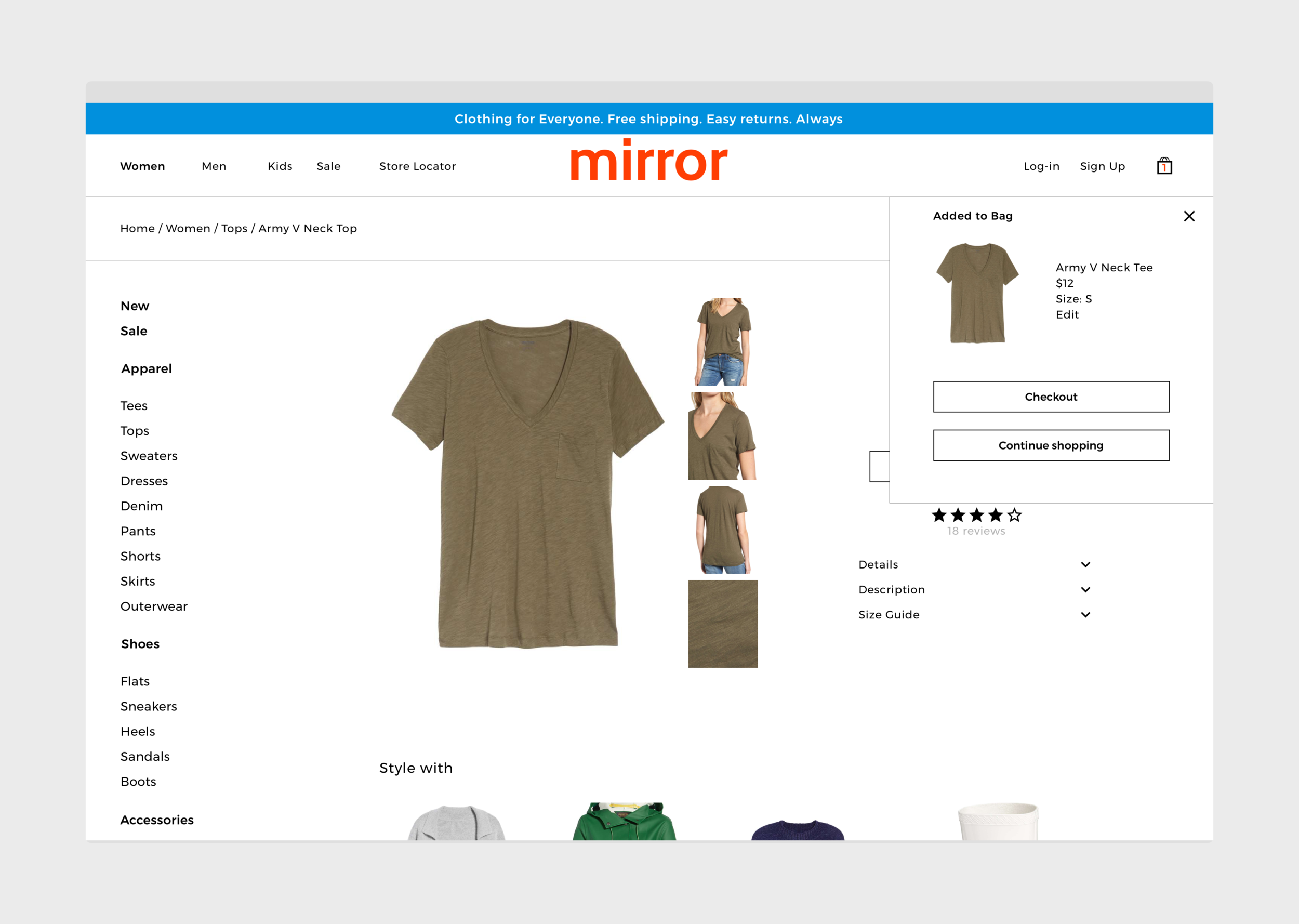Click the mirror logo
The image size is (1299, 924).
tap(649, 162)
